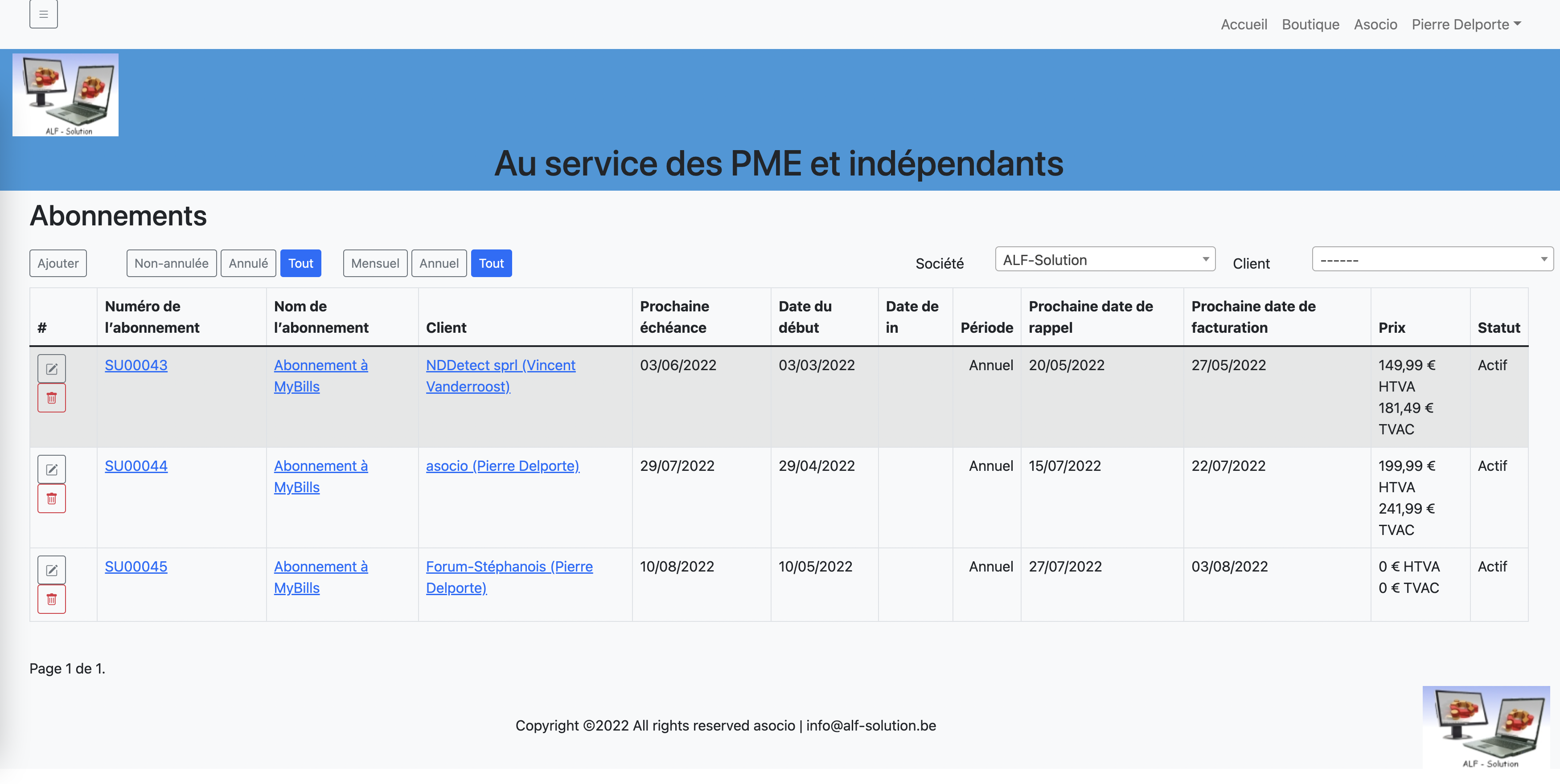1560x784 pixels.
Task: Edit subscription SU00043
Action: (51, 368)
